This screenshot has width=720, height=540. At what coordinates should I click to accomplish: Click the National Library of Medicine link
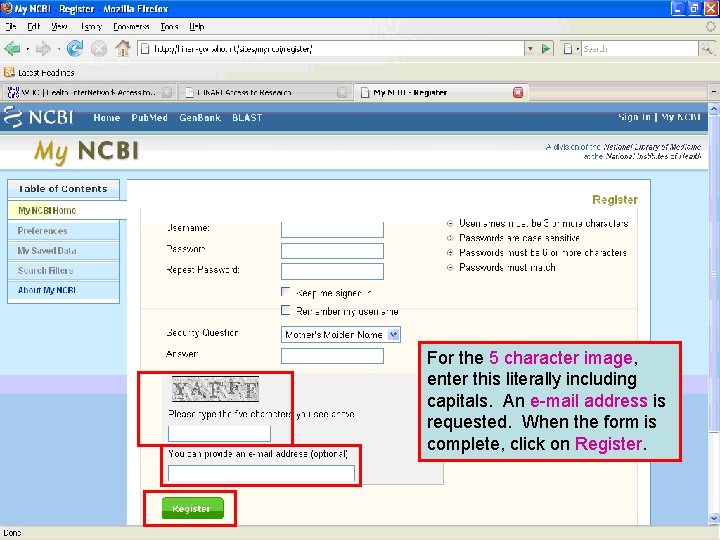652,147
